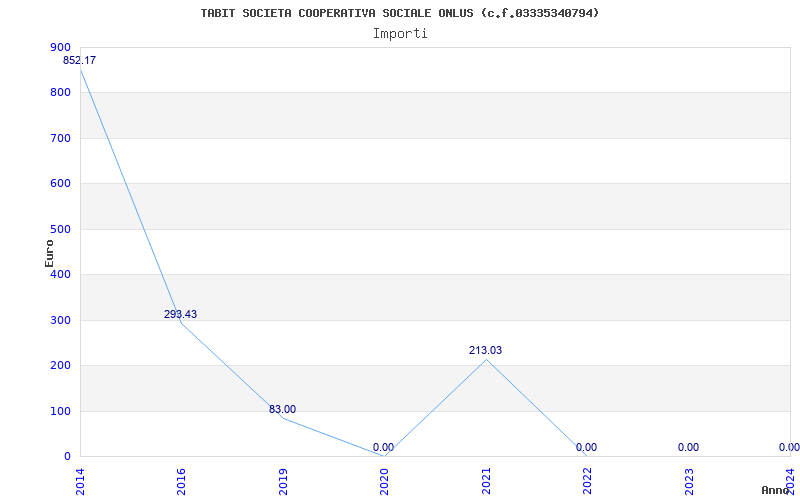The image size is (800, 500).
Task: Select the 213.03 data label
Action: [485, 351]
